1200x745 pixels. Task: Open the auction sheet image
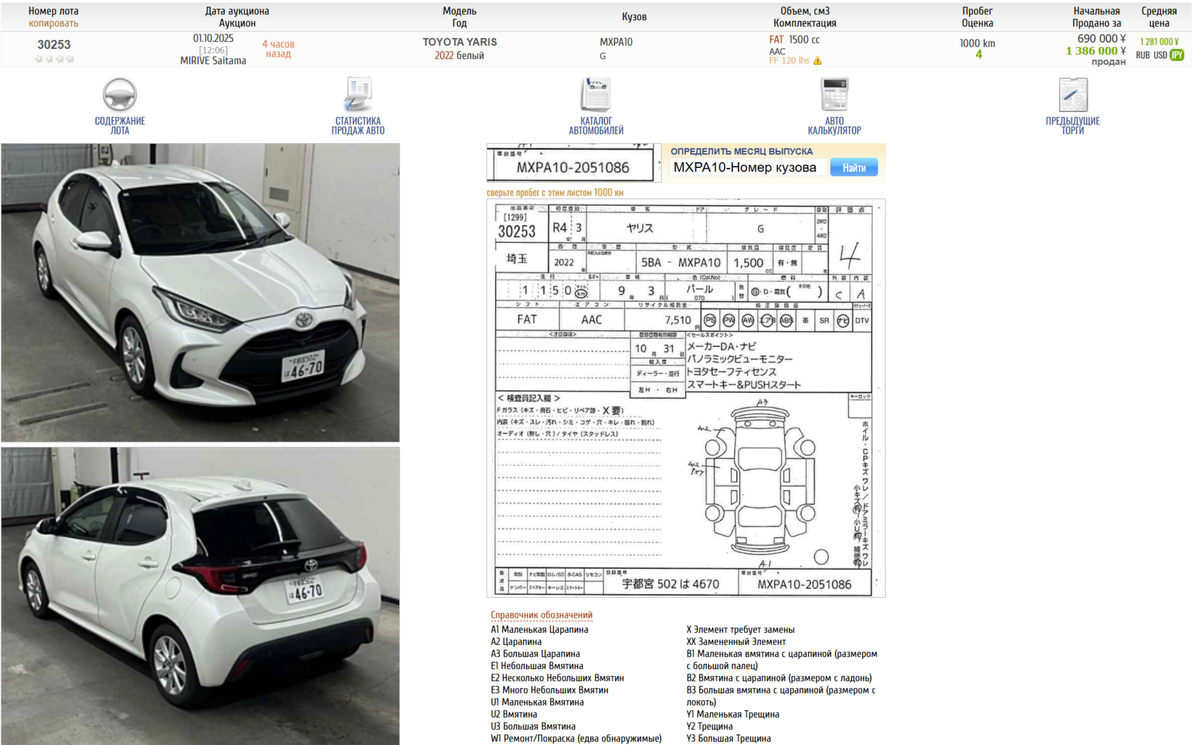685,398
